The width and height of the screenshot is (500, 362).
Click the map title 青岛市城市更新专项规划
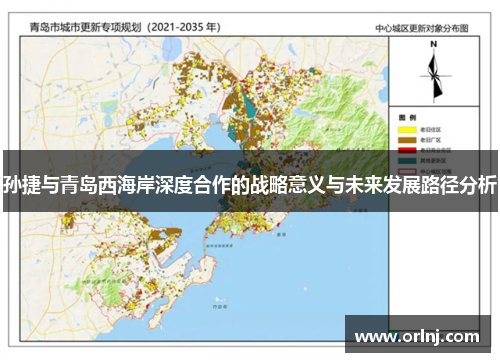click(x=85, y=27)
